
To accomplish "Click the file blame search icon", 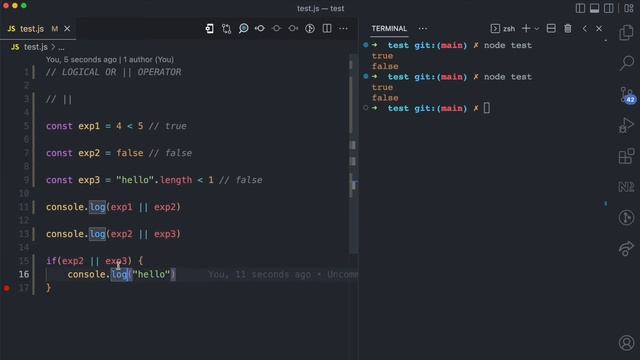I will click(243, 29).
